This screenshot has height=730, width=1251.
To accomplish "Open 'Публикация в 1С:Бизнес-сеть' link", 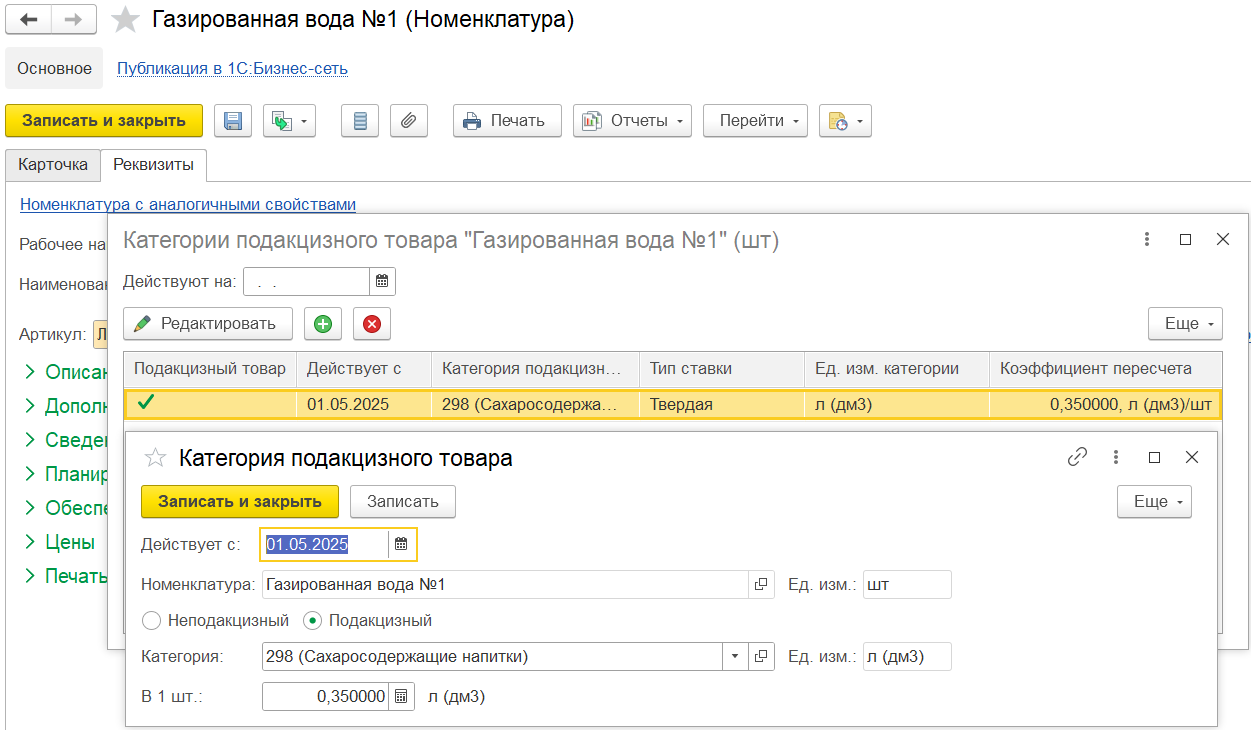I will (x=232, y=69).
